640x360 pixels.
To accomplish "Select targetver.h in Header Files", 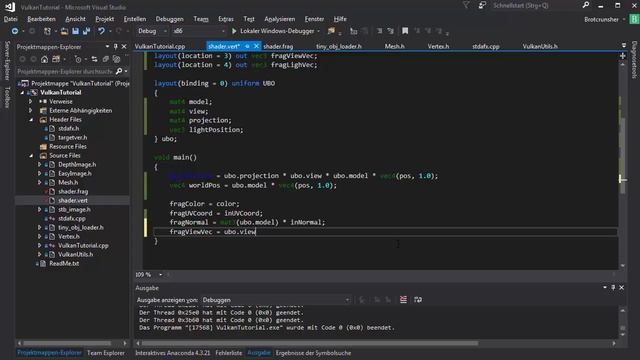I will tap(72, 138).
